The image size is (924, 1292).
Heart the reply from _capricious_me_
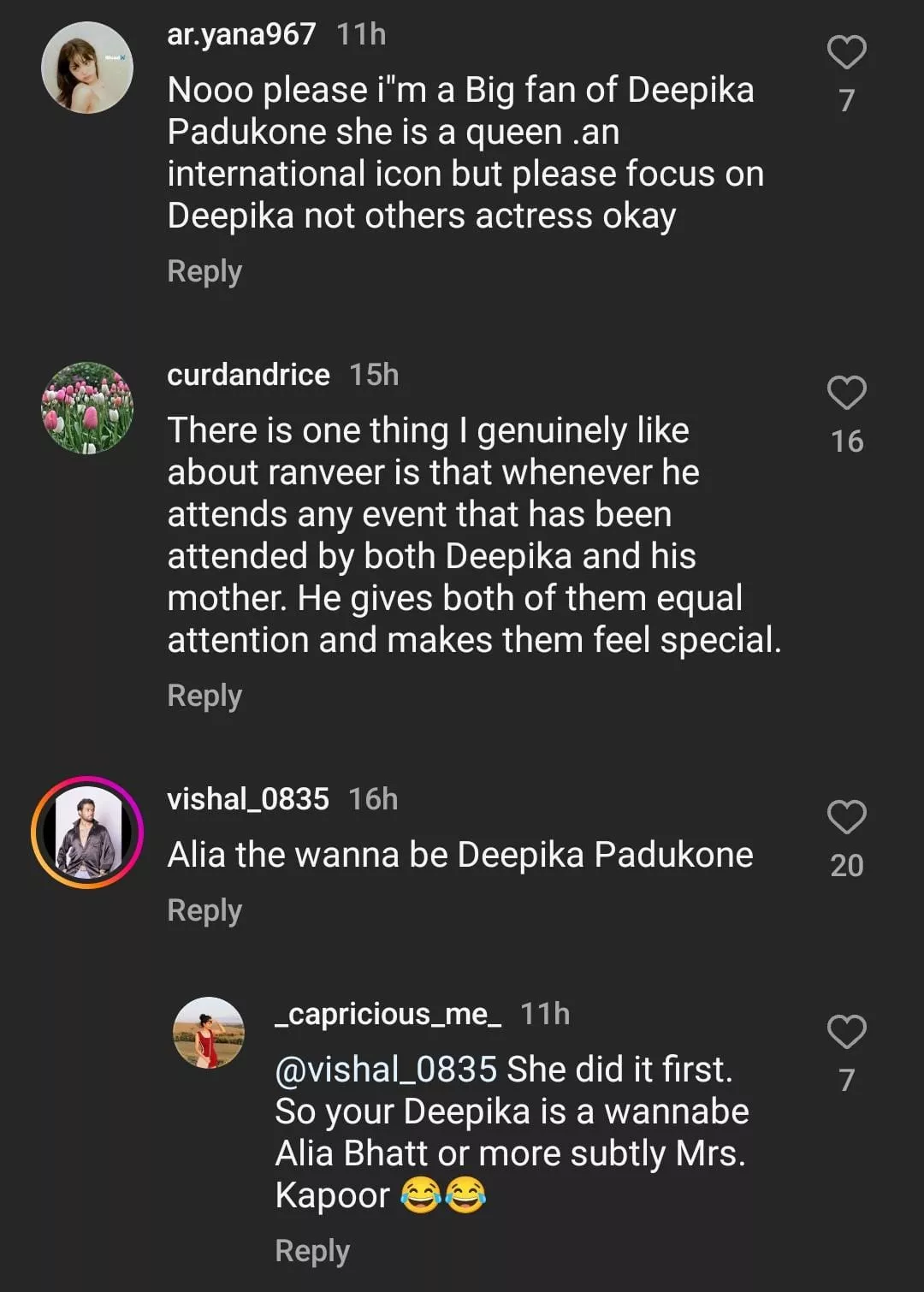(846, 1032)
